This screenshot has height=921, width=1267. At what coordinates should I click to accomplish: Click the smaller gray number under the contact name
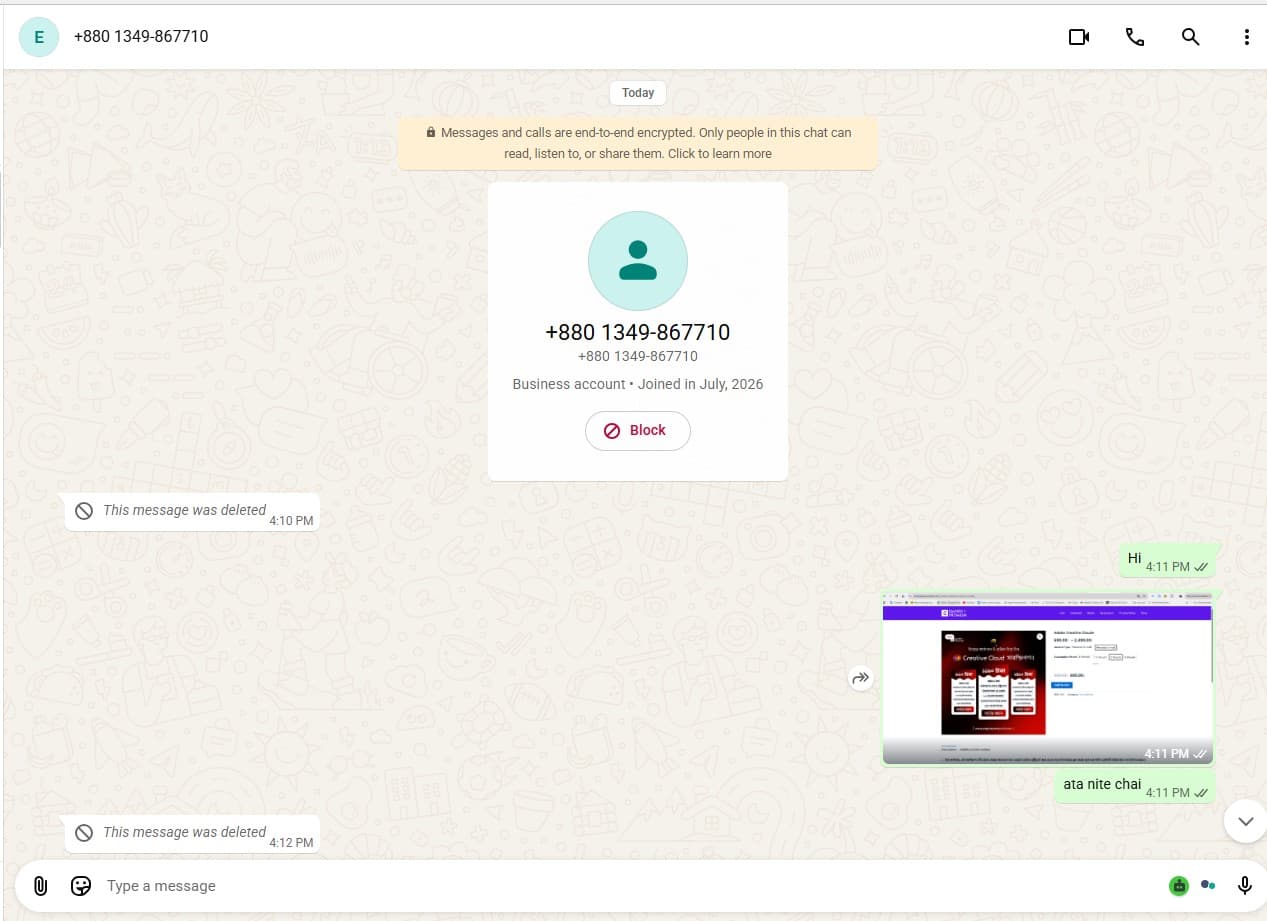tap(637, 356)
